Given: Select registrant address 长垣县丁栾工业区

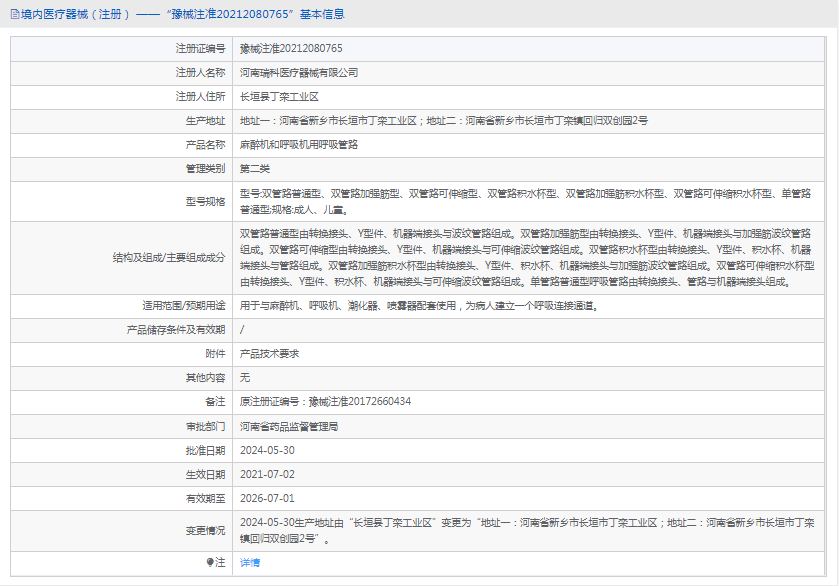Looking at the screenshot, I should (x=279, y=97).
